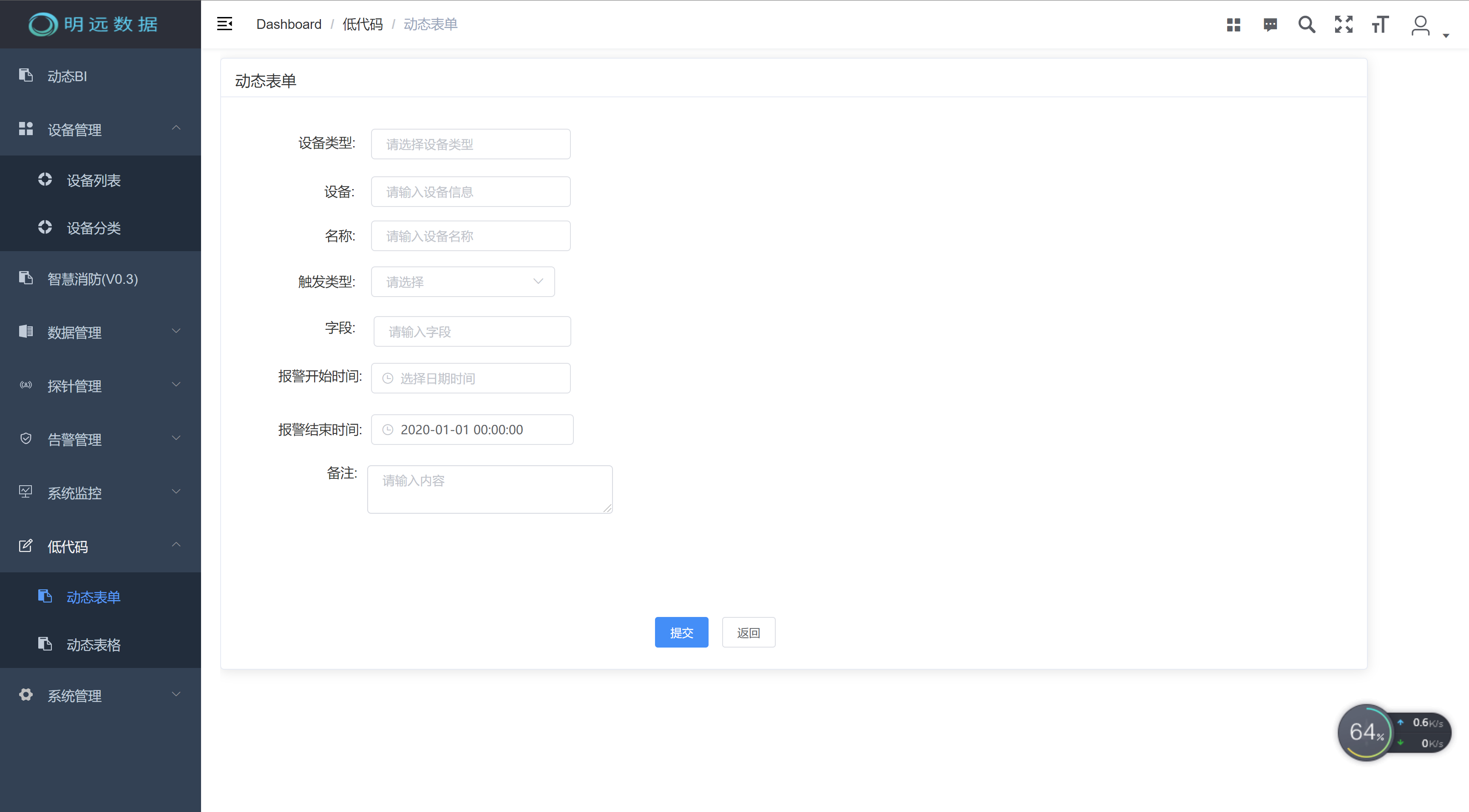Open the 触发类型 dropdown

pyautogui.click(x=462, y=282)
